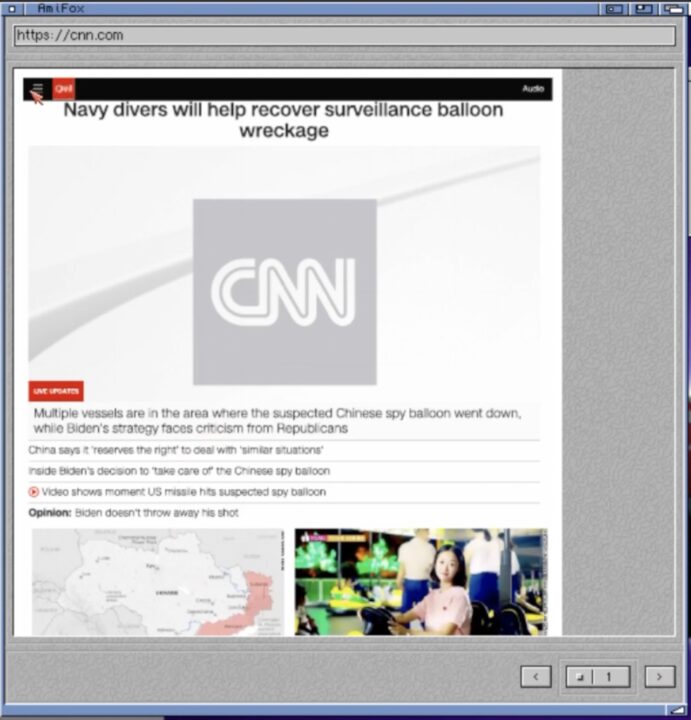Open China says it 'reserves the right' link

pyautogui.click(x=176, y=450)
